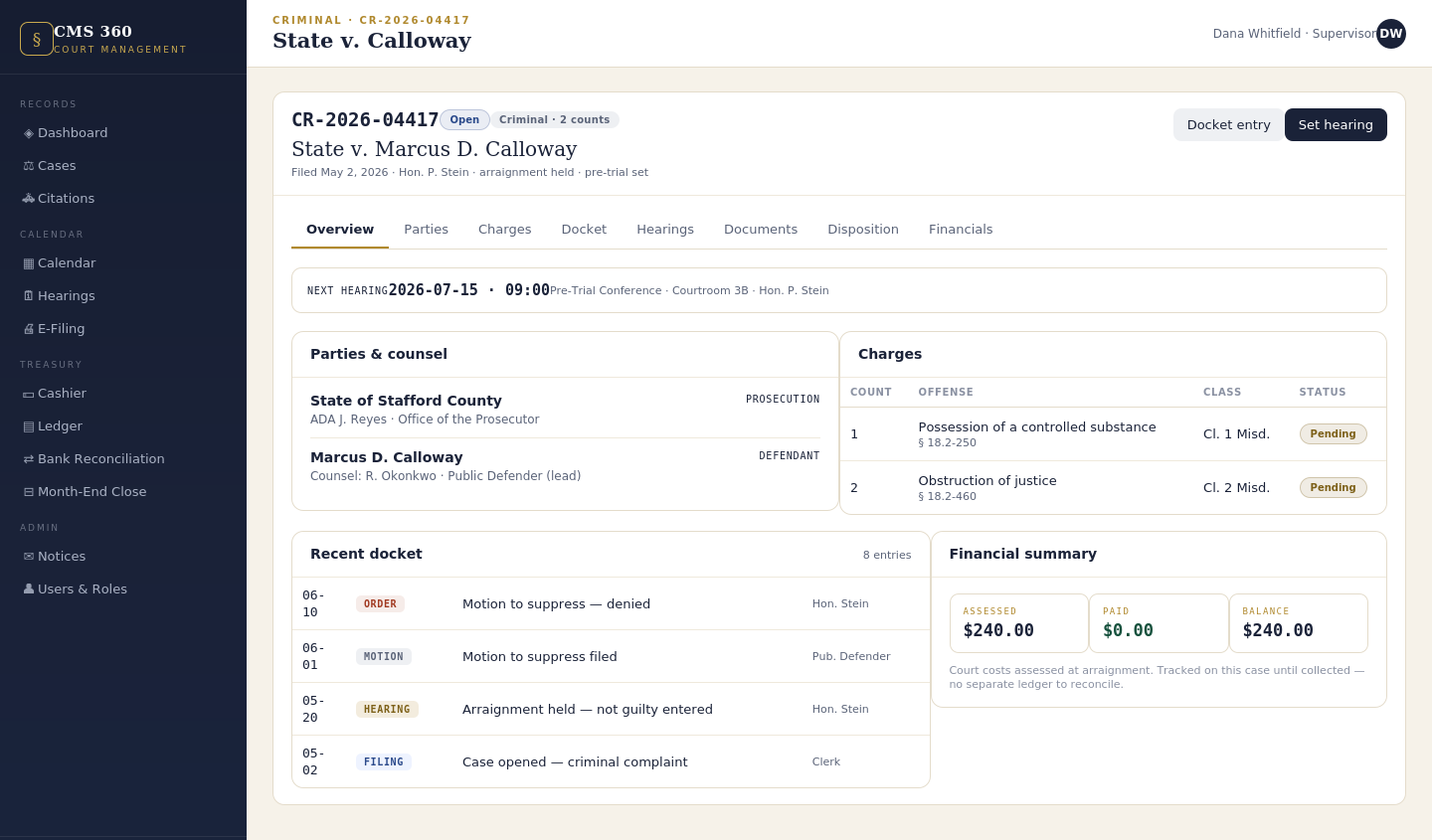Switch to the Parties tab
Viewport: 1432px width, 840px height.
click(426, 230)
